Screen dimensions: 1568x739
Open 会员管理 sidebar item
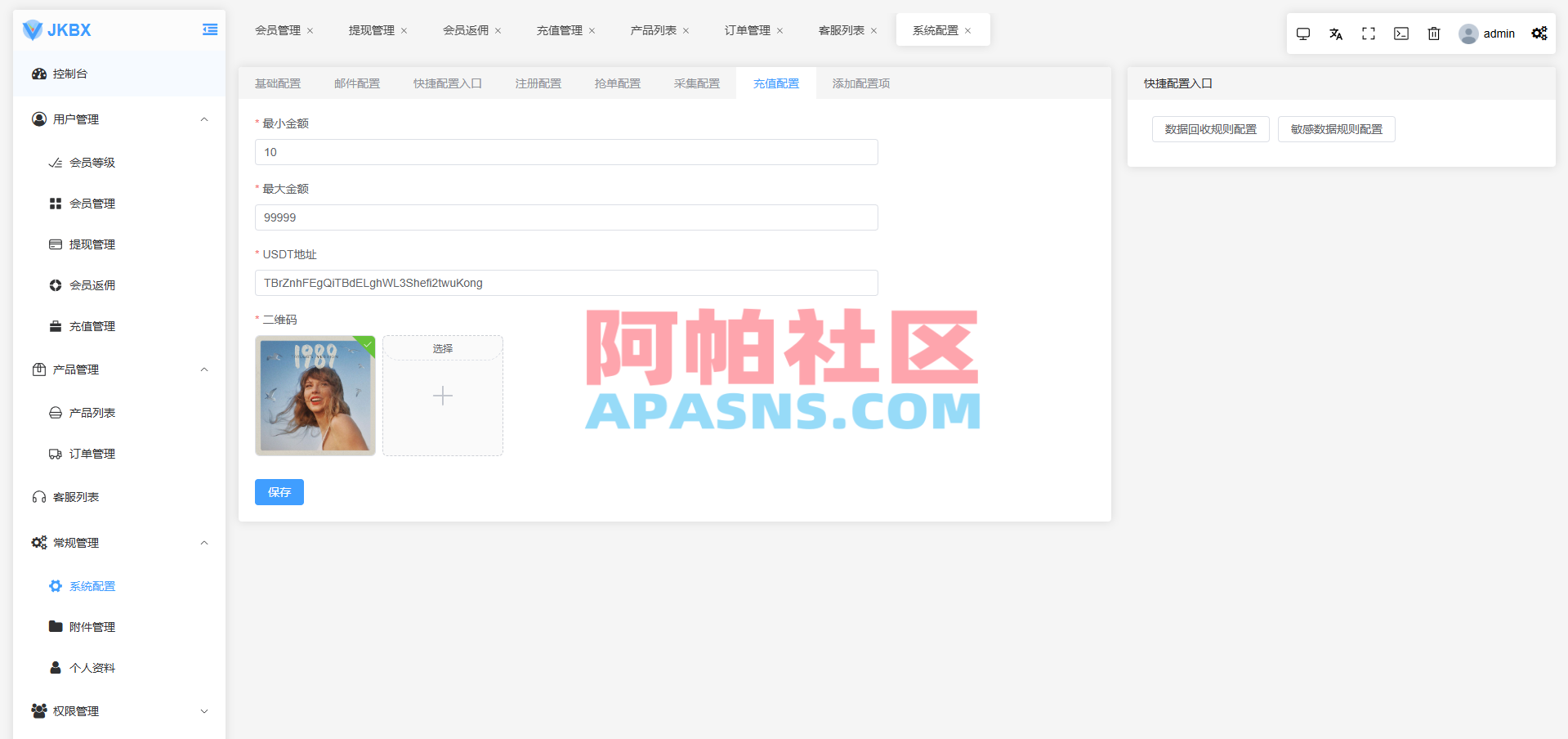click(119, 204)
